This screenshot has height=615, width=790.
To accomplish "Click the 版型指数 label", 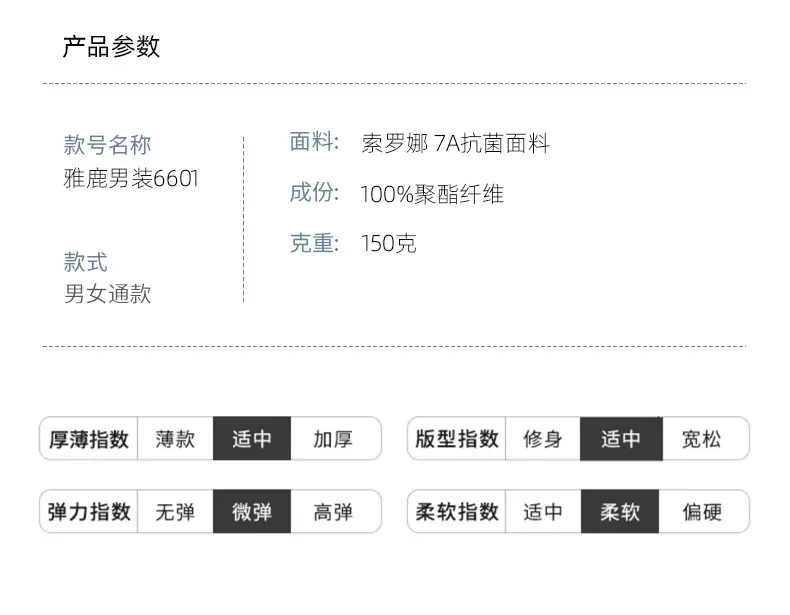I will (x=456, y=439).
